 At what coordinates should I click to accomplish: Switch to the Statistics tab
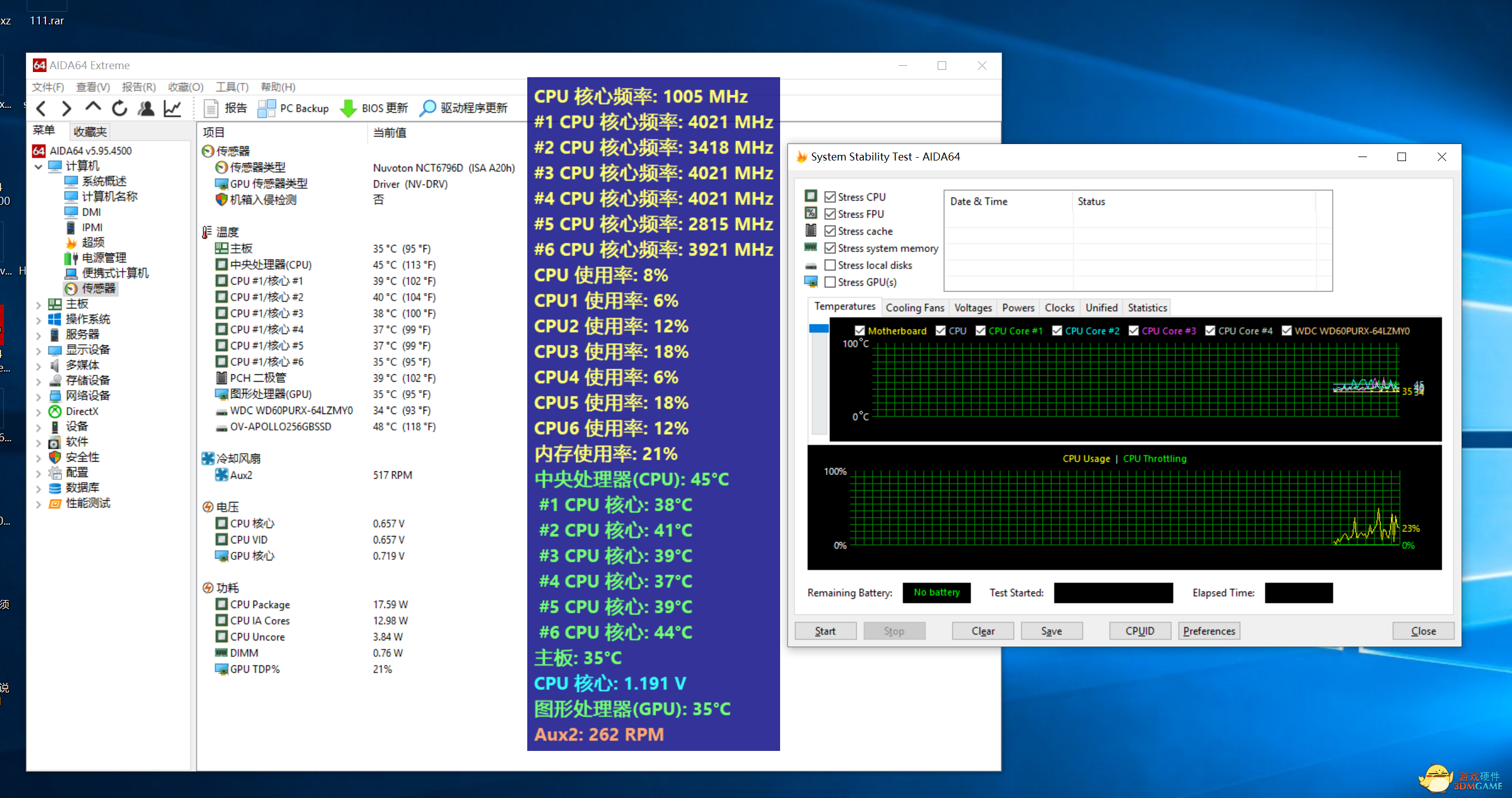pos(1147,308)
